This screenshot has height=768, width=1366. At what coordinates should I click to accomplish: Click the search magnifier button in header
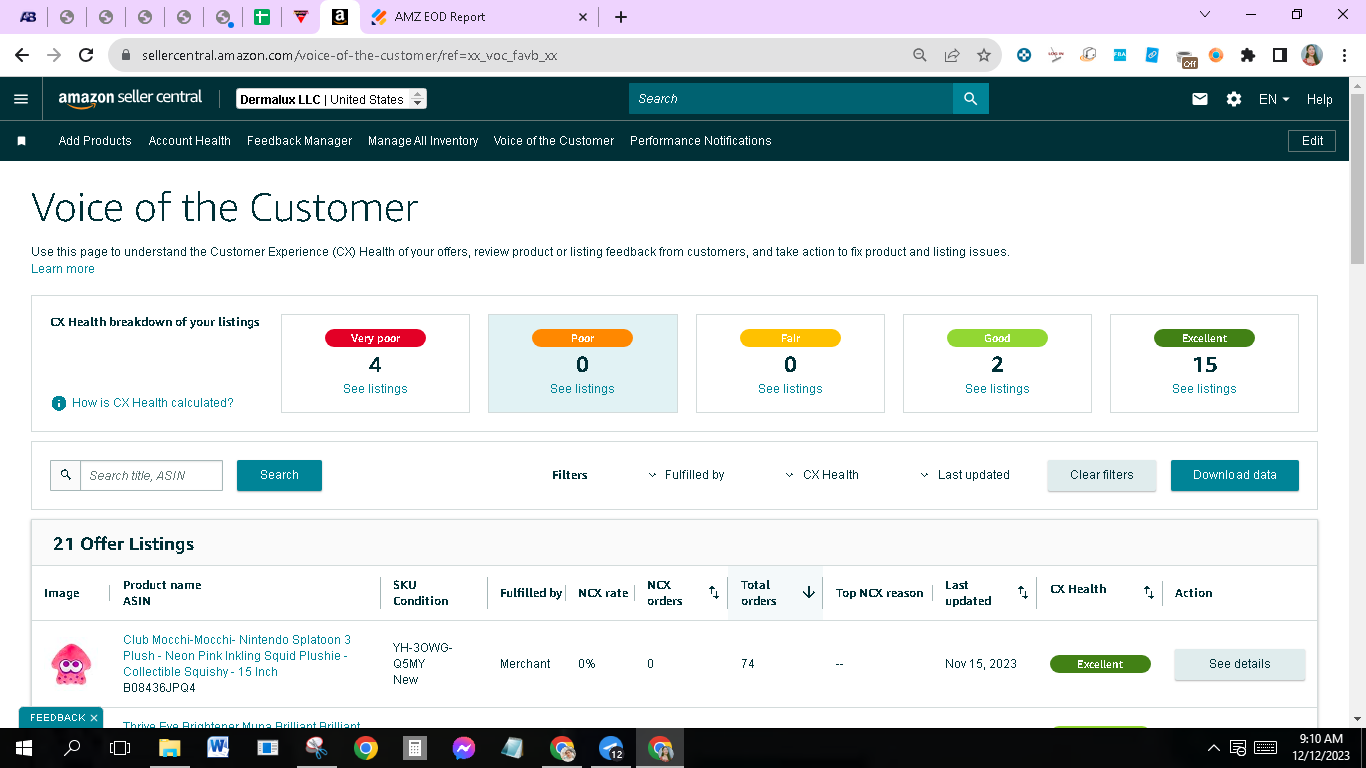pyautogui.click(x=970, y=99)
